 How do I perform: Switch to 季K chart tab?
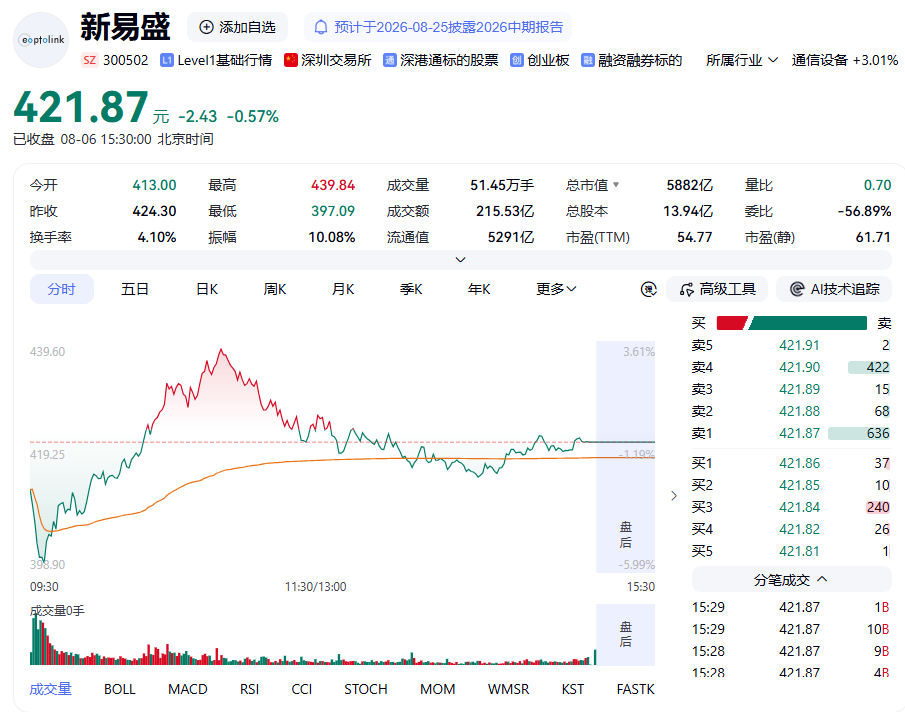tap(411, 289)
